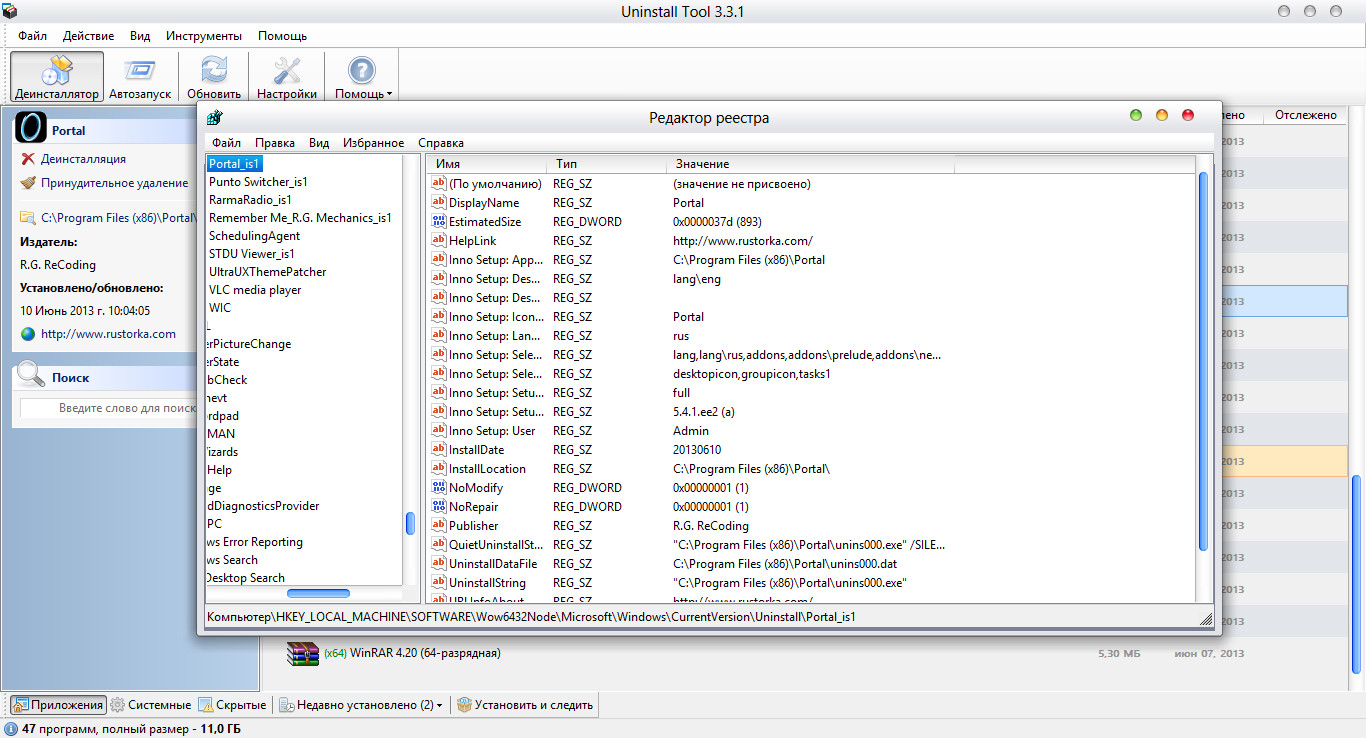Click the Имя column header
The image size is (1366, 738).
coord(486,164)
